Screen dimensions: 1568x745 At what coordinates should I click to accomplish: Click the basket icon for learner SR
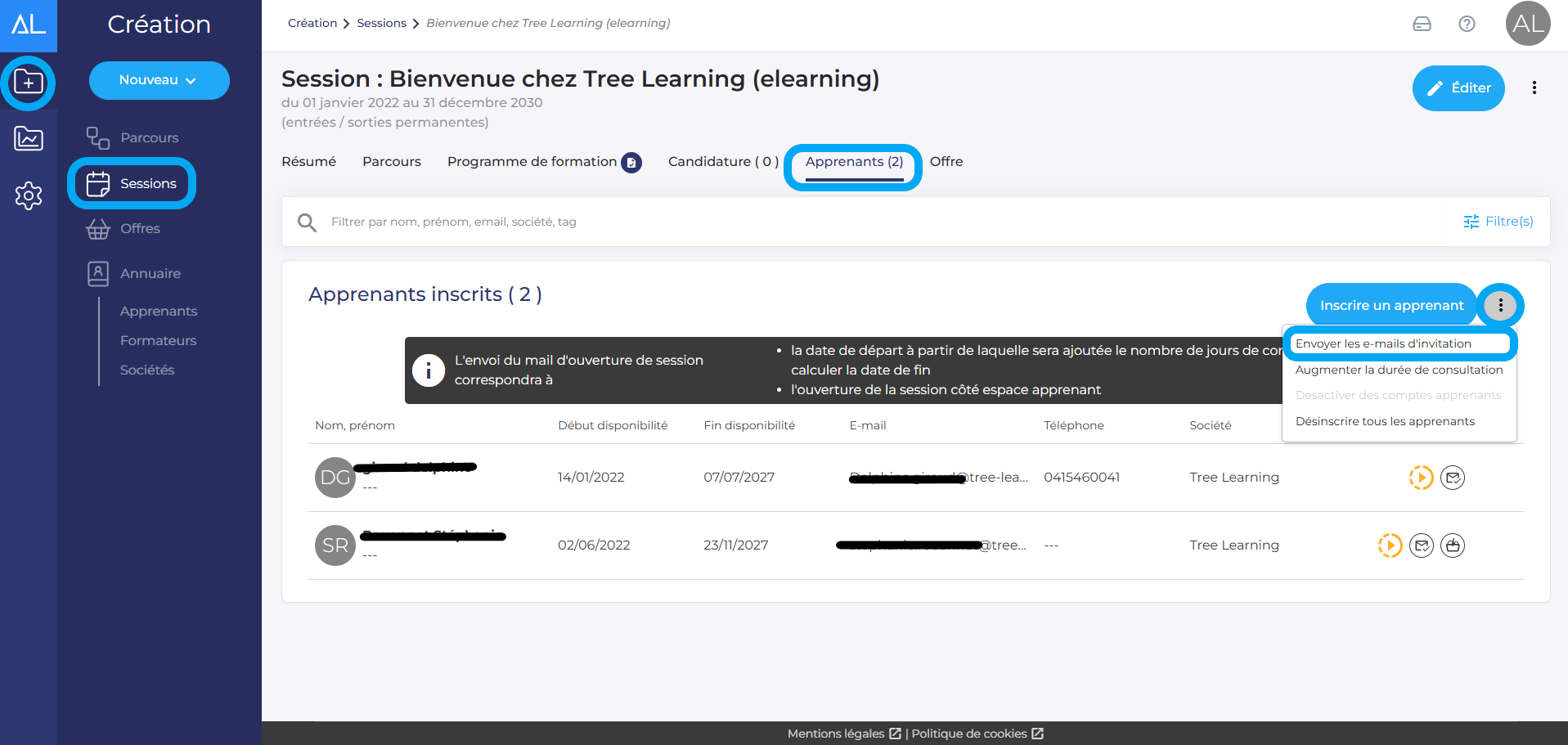pyautogui.click(x=1453, y=545)
